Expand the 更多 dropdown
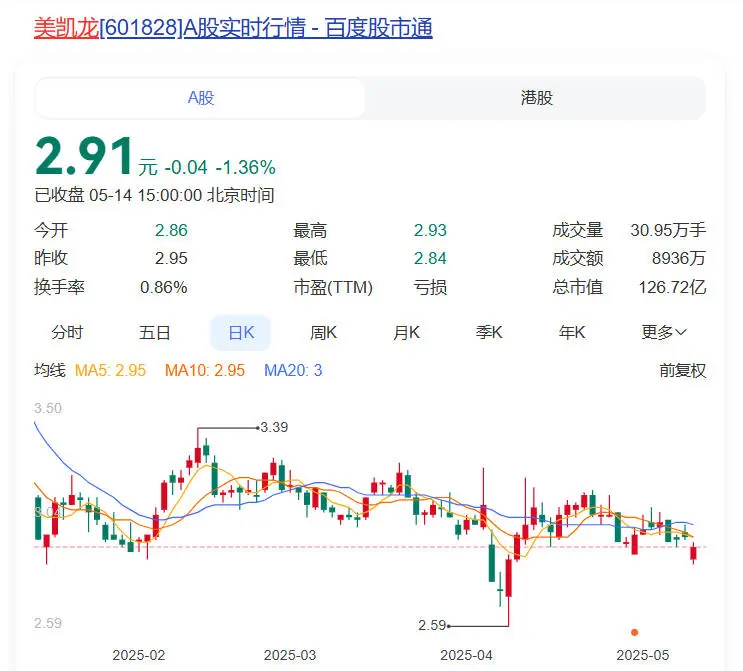Image resolution: width=743 pixels, height=671 pixels. coord(663,333)
